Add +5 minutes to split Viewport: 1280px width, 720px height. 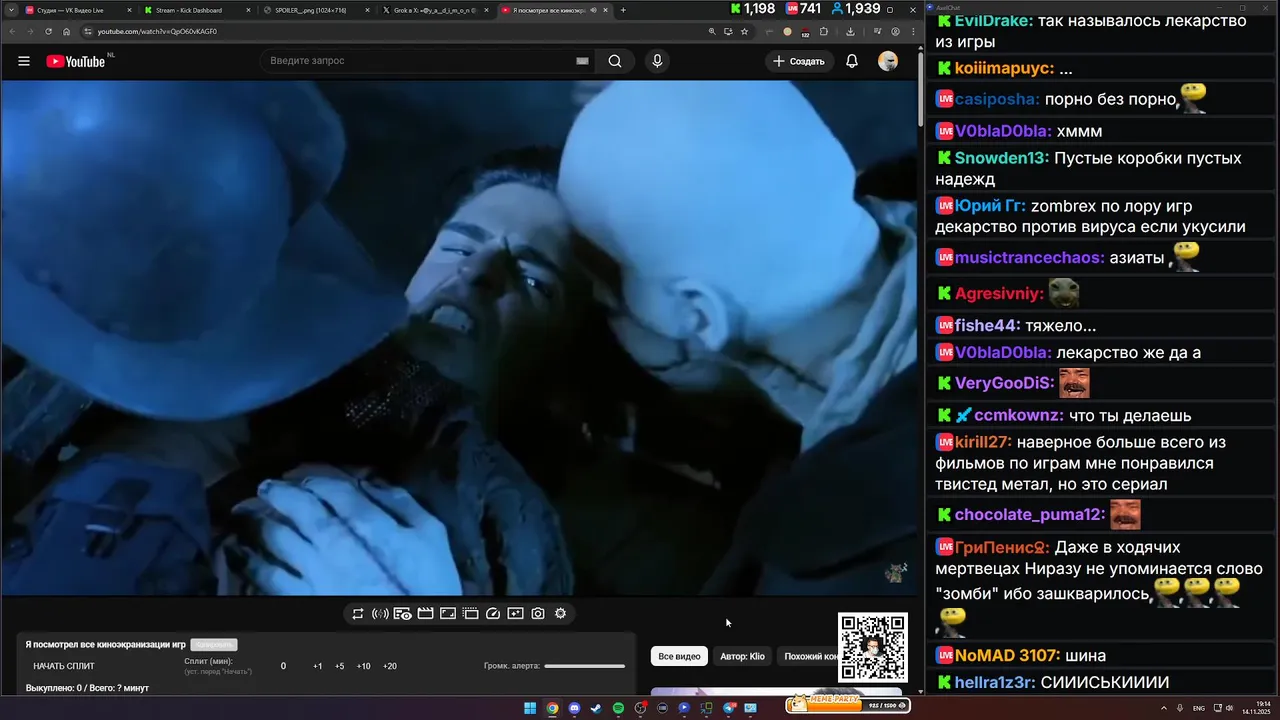(x=340, y=666)
